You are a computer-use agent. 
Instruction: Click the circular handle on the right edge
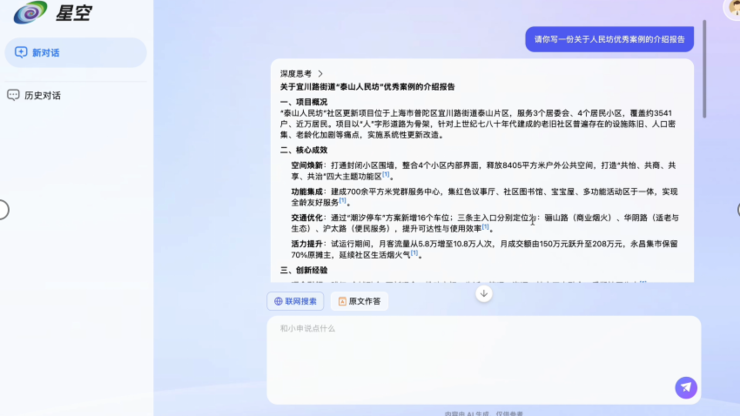(x=737, y=209)
